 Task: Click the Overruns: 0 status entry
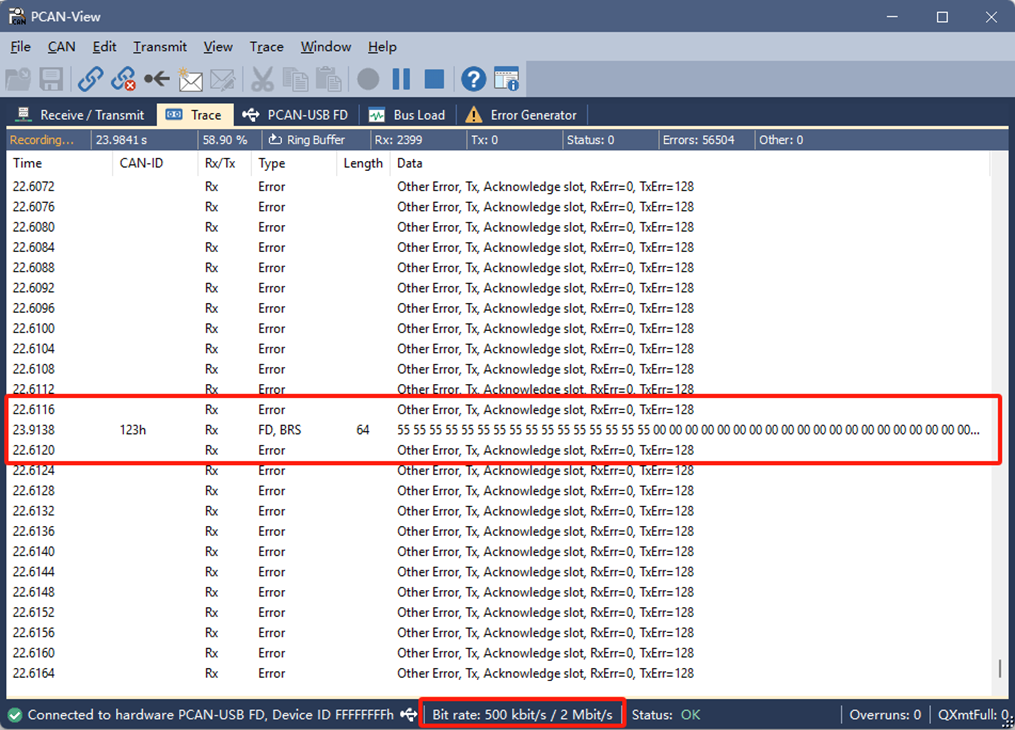(885, 714)
